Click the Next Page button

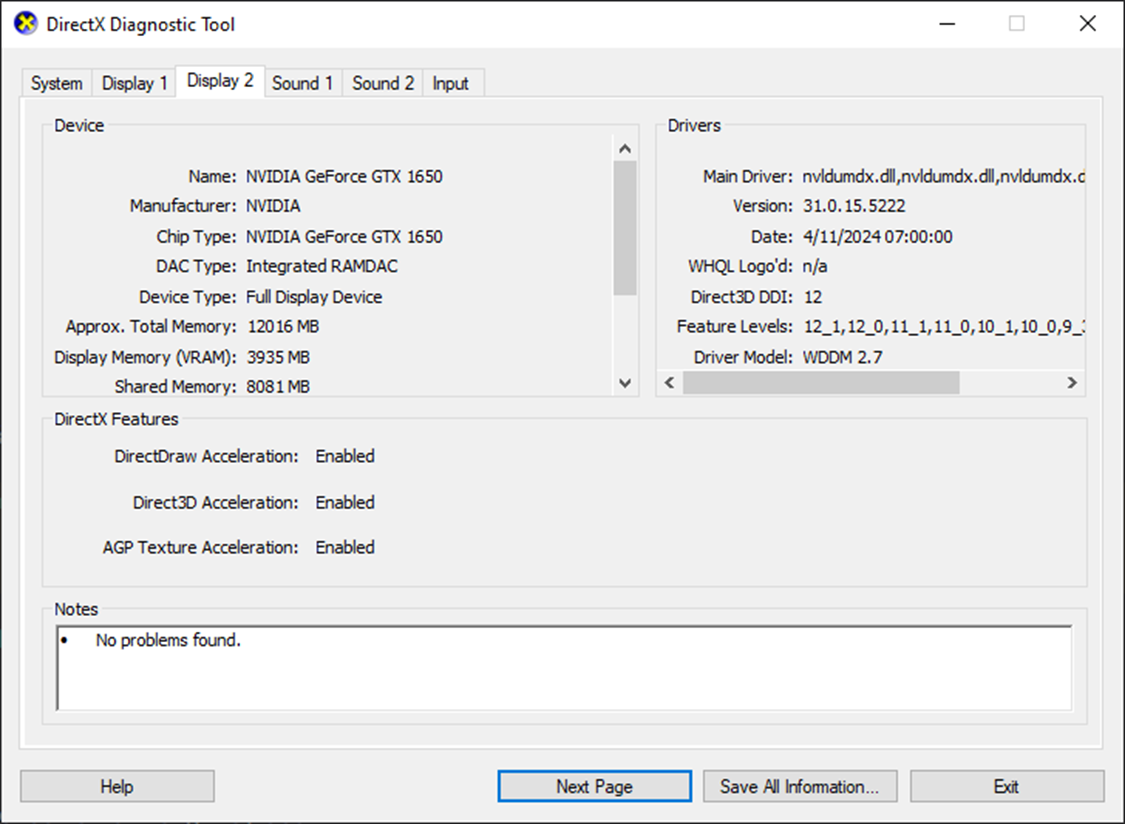click(595, 787)
